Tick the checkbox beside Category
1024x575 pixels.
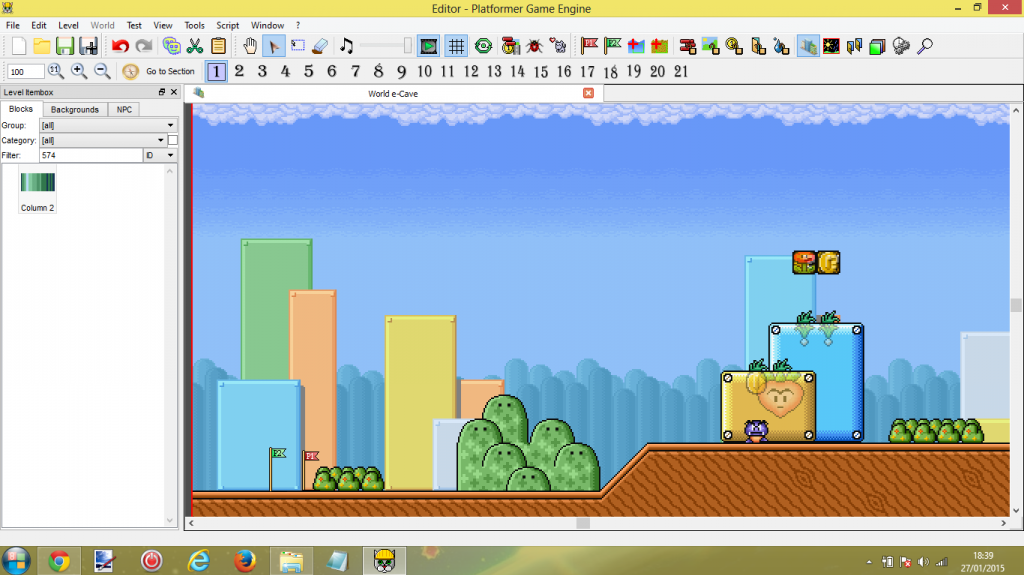coord(173,140)
